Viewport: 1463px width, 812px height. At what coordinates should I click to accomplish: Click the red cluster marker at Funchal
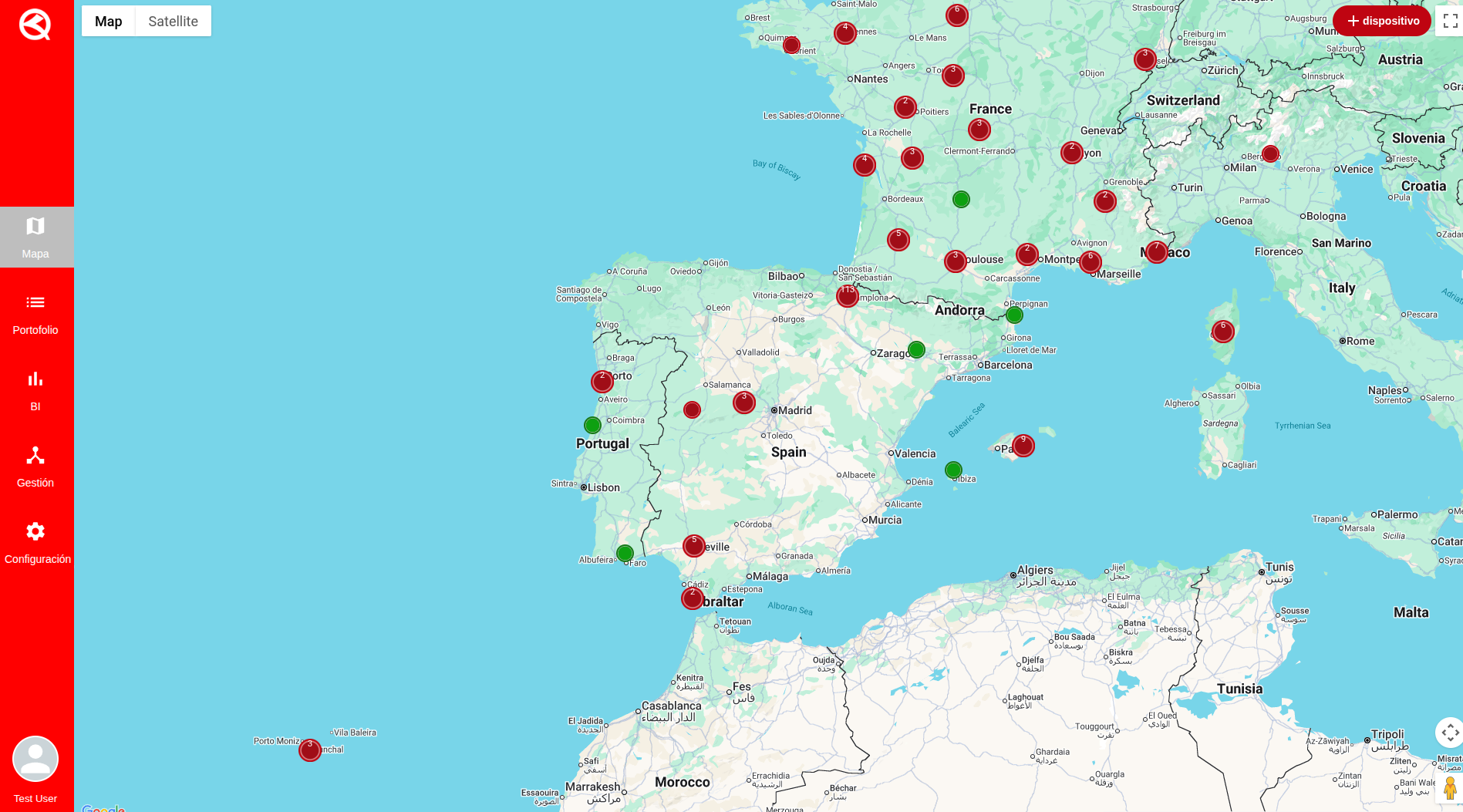pyautogui.click(x=310, y=750)
